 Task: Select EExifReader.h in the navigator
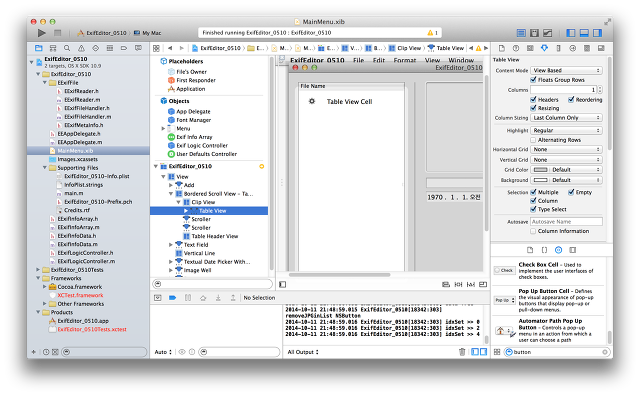click(x=81, y=91)
